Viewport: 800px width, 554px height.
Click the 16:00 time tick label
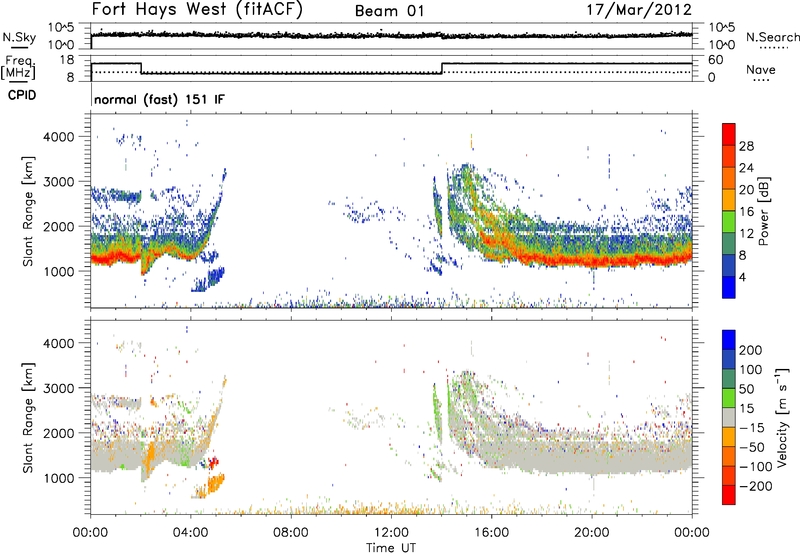click(x=491, y=533)
